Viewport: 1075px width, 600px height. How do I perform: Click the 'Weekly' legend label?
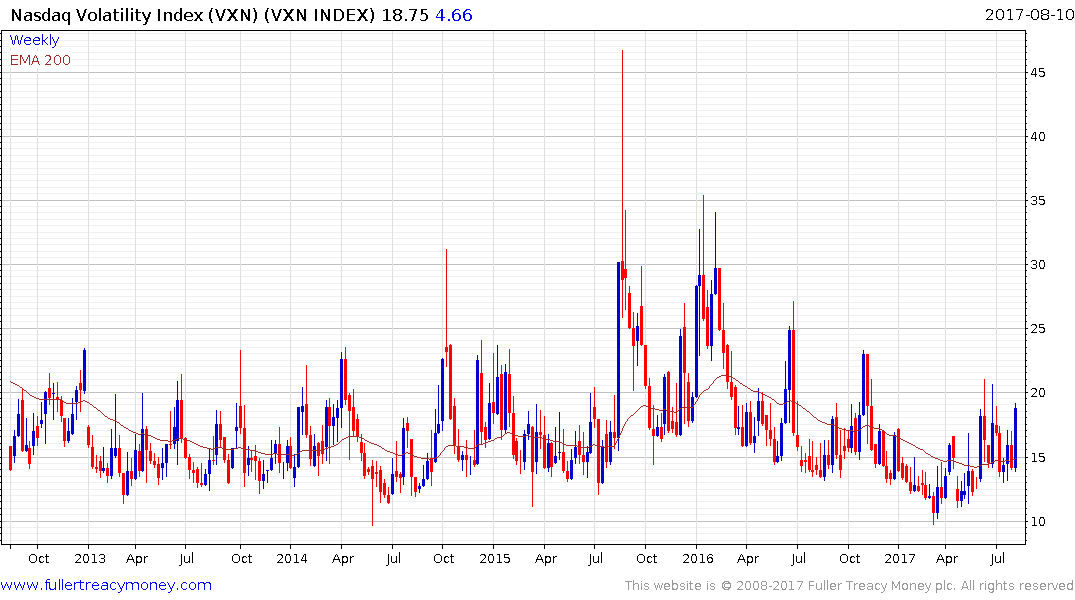(x=34, y=40)
